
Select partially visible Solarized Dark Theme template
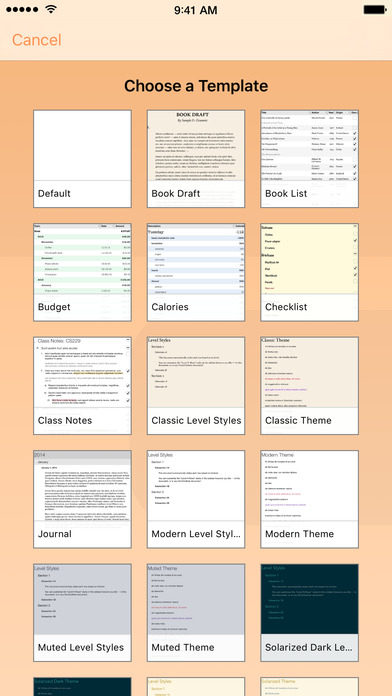click(82, 687)
